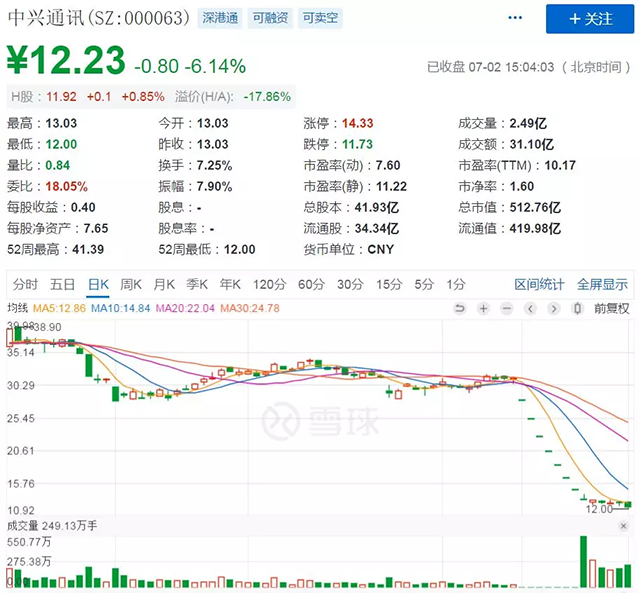
Task: Click the 换手 value 7.25%
Action: click(214, 165)
